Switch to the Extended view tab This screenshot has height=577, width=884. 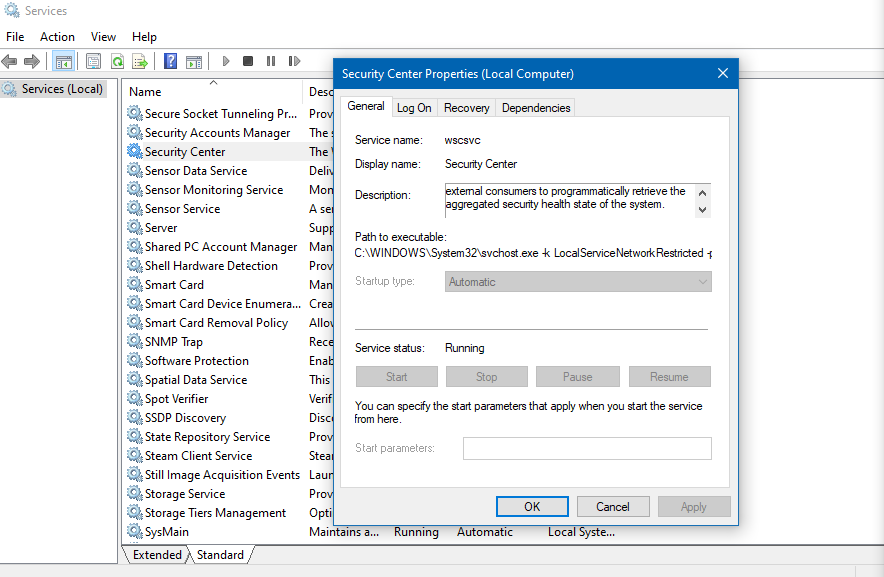point(157,554)
